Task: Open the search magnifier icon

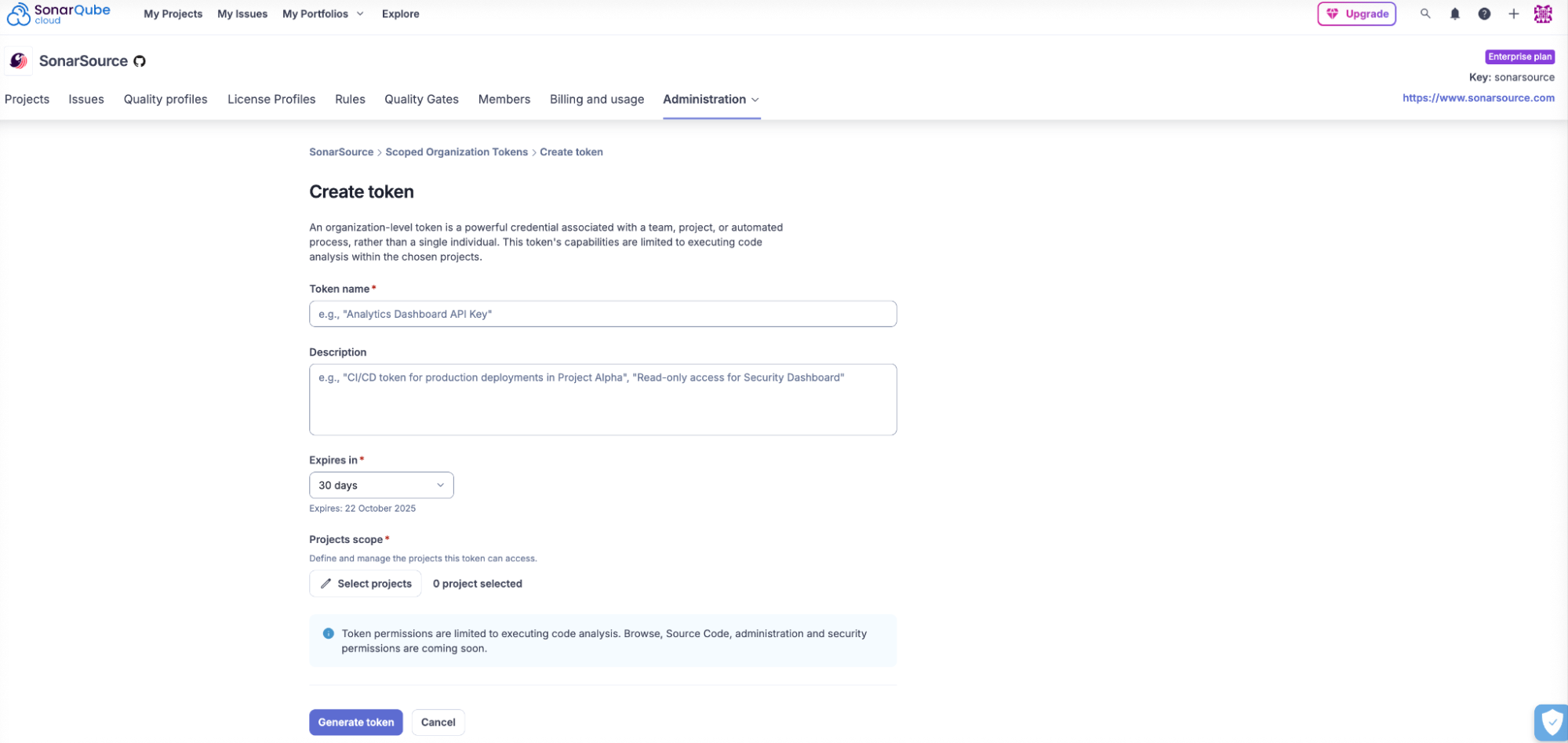Action: click(x=1425, y=14)
